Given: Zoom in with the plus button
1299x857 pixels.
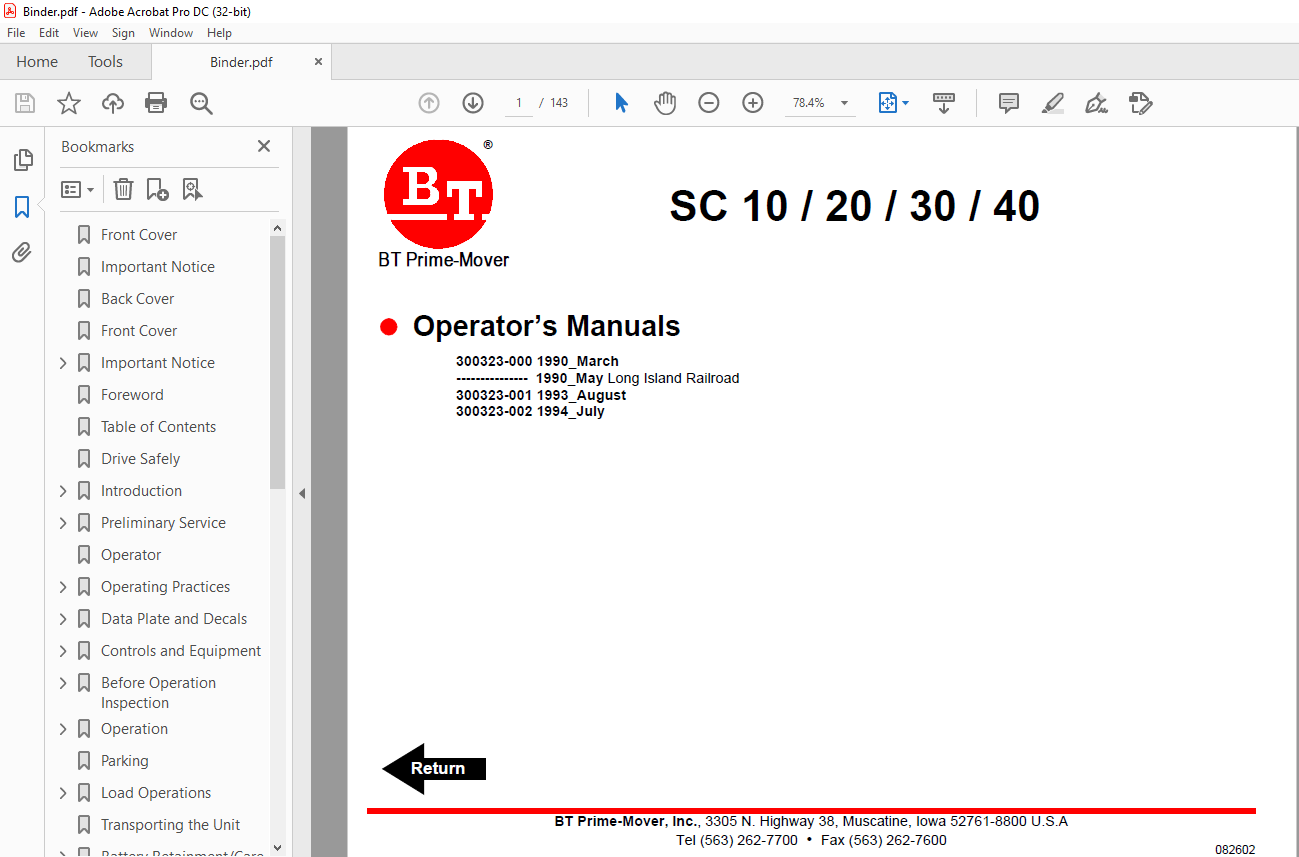Looking at the screenshot, I should pos(753,103).
